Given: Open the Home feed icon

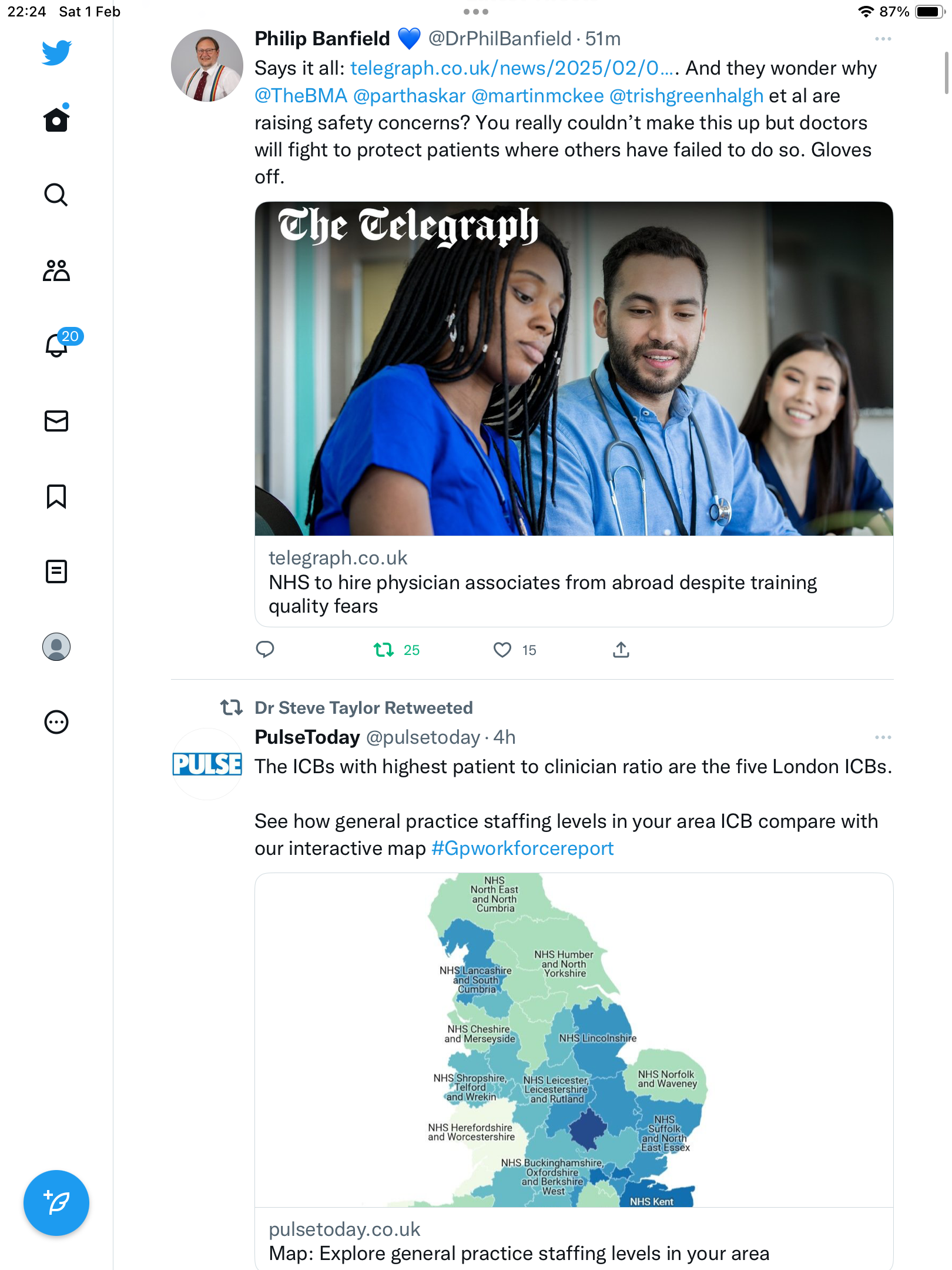Looking at the screenshot, I should [56, 119].
